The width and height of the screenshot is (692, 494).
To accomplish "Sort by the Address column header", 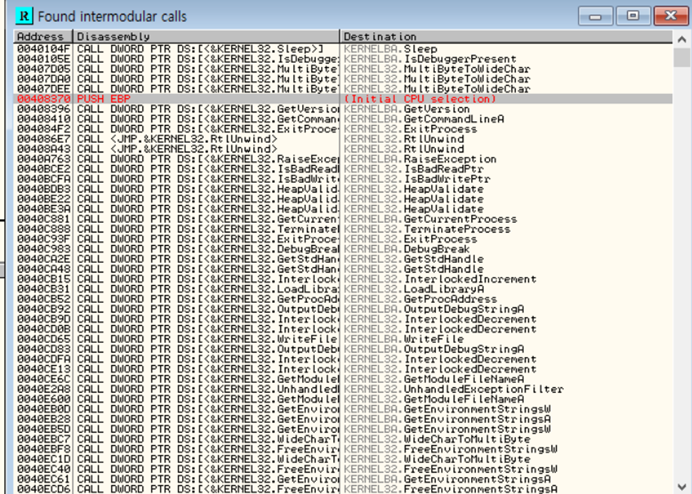I will [x=44, y=37].
